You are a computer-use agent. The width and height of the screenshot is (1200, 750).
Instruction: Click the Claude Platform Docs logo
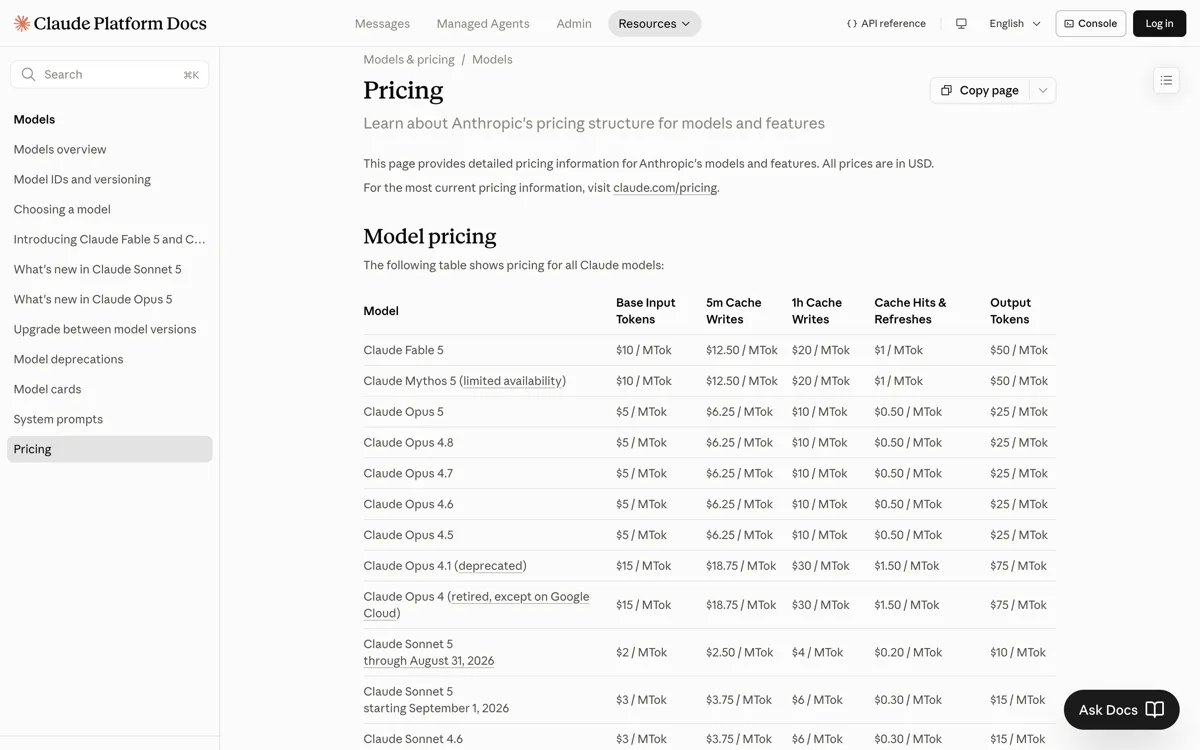click(x=110, y=23)
